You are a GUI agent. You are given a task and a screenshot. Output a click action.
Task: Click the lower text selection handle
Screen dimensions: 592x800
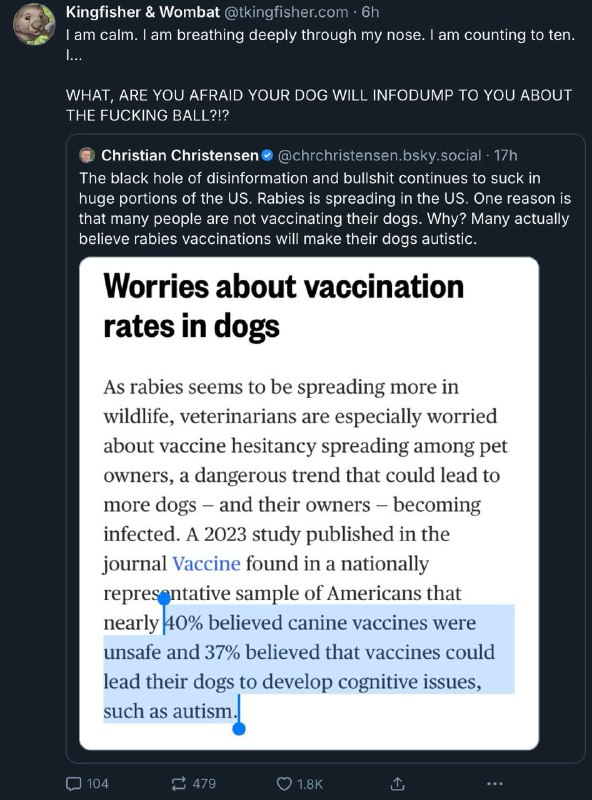tap(239, 729)
